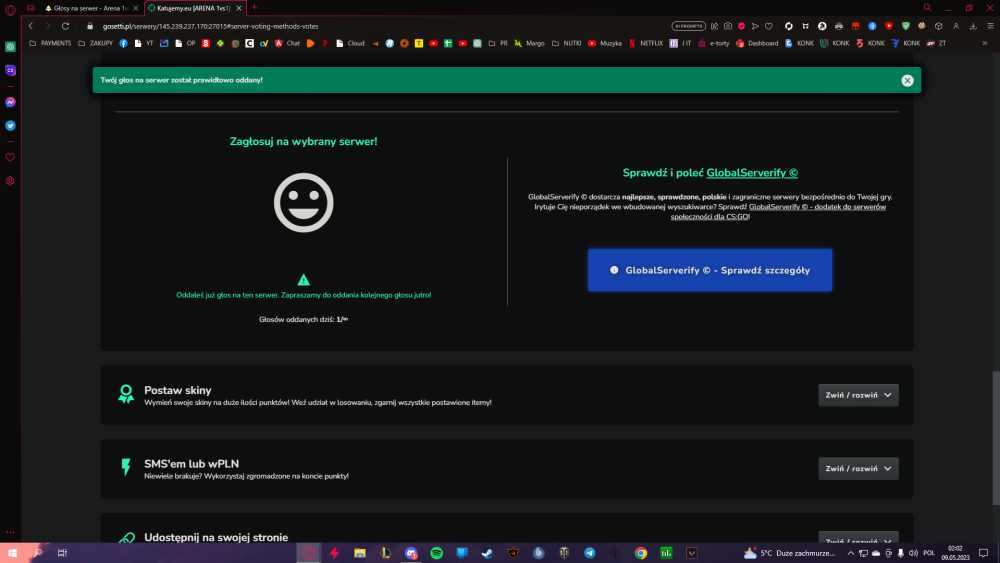Open the NETFLIX bookmark

click(x=645, y=43)
